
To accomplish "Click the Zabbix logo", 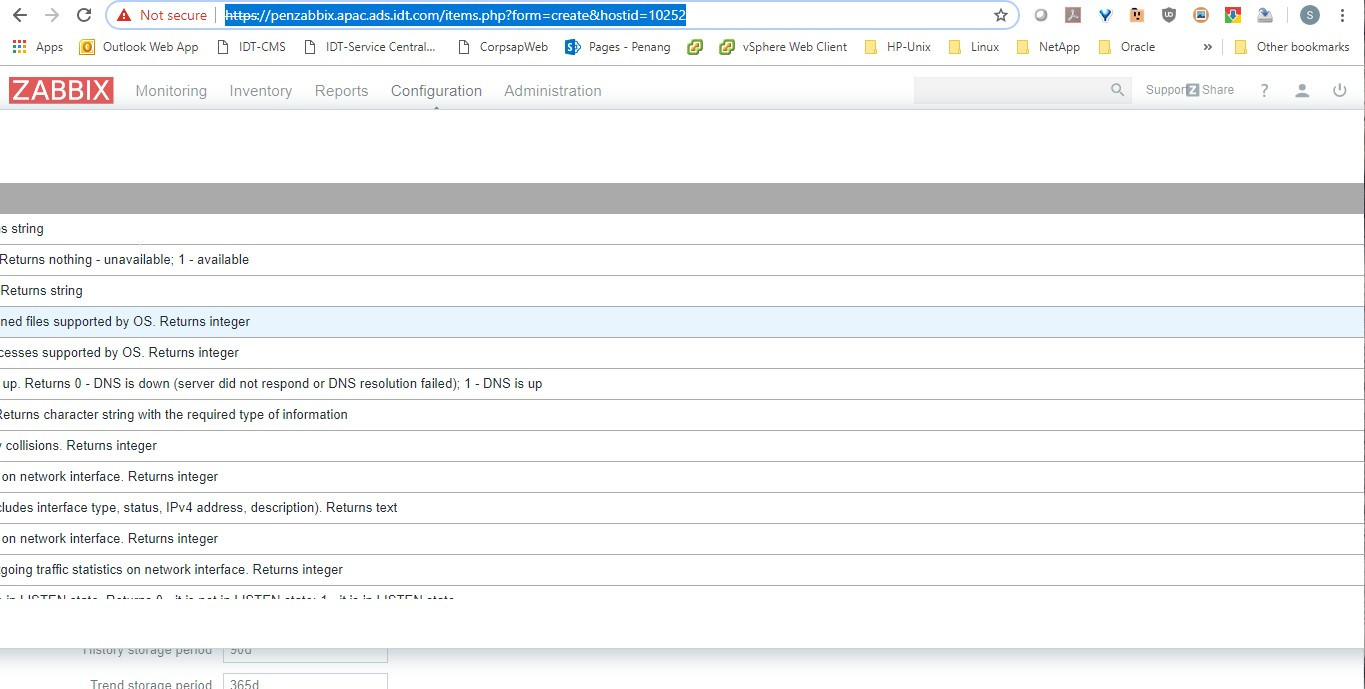I will click(x=61, y=90).
